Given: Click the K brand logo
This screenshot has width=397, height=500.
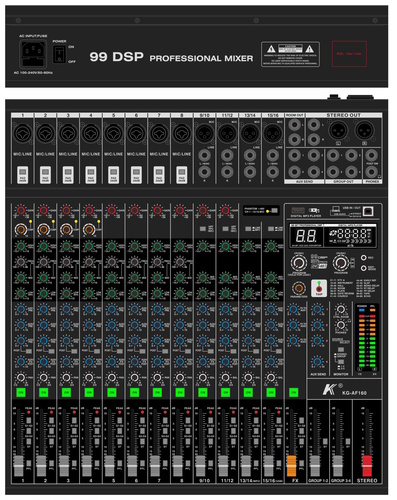Looking at the screenshot, I should click(x=329, y=390).
